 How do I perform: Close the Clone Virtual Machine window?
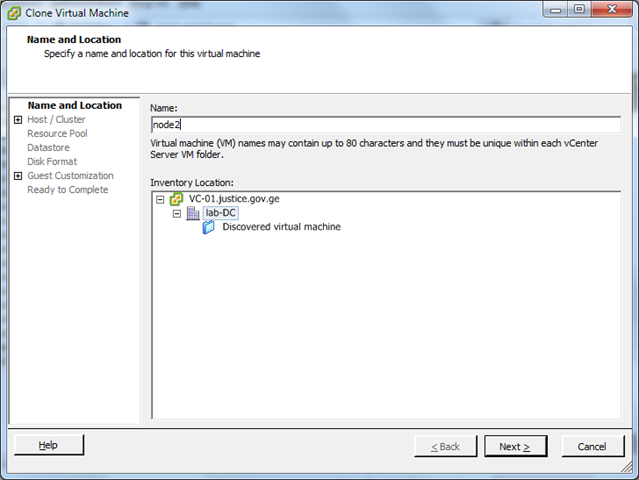click(607, 11)
